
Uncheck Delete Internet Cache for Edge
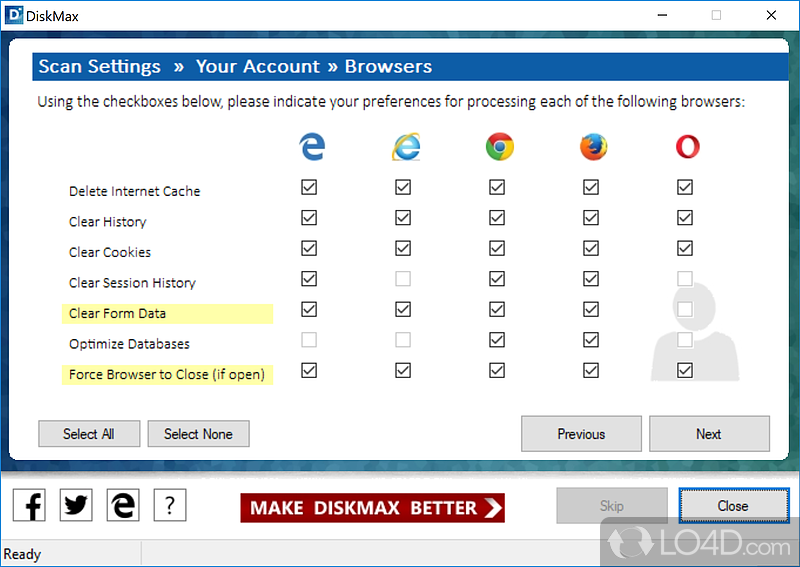pos(309,187)
